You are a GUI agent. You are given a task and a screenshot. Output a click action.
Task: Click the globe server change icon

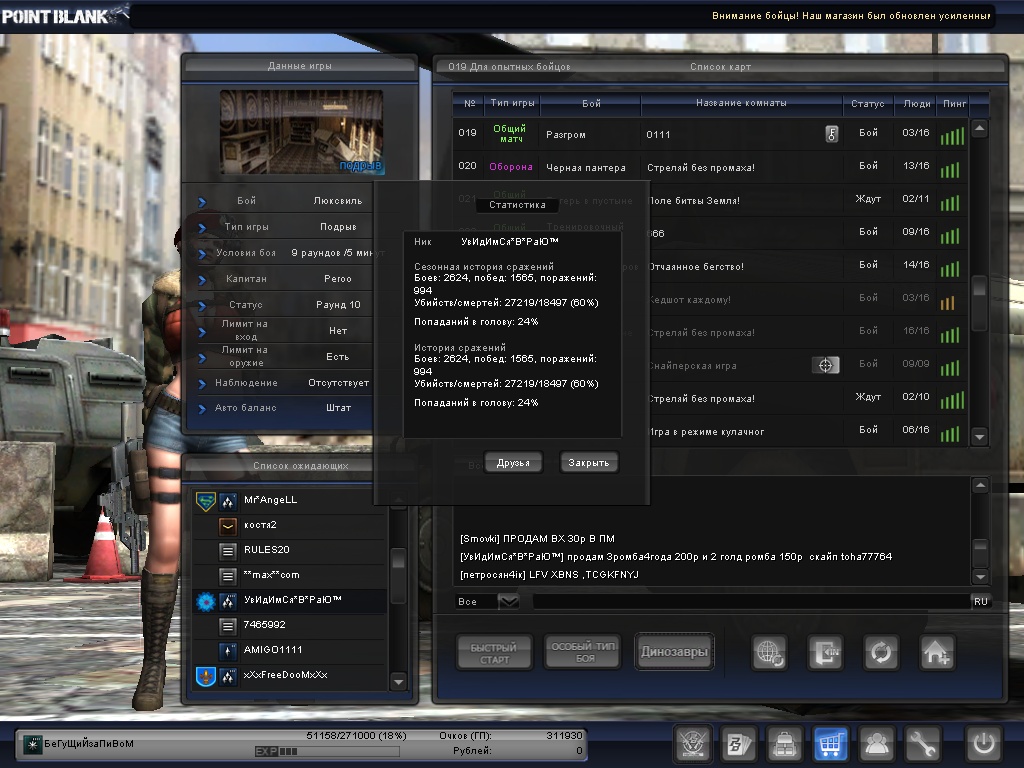tap(769, 652)
